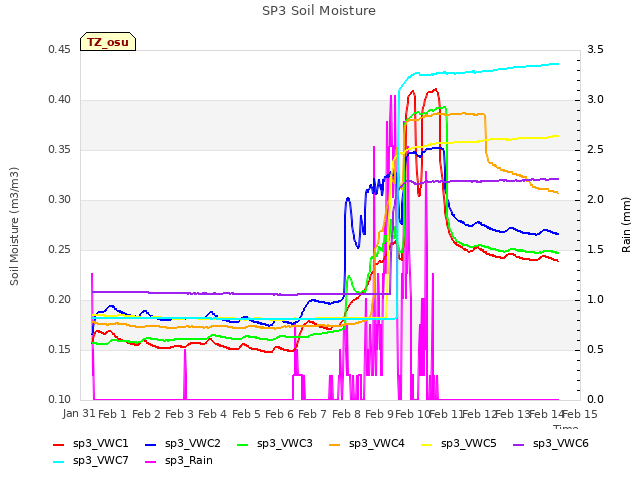
Task: Click the 0.35 soil moisture tick label
Action: click(x=59, y=149)
